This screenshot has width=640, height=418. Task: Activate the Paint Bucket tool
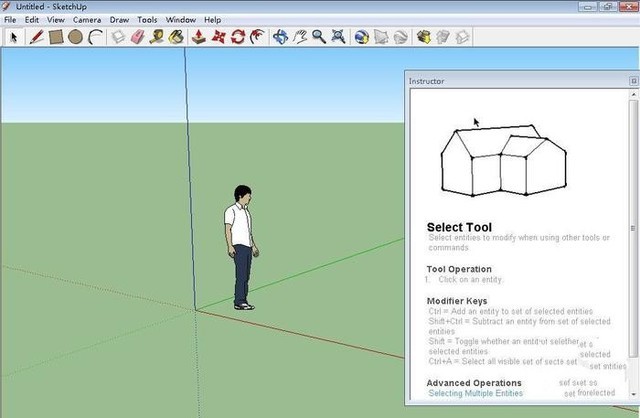click(x=177, y=37)
